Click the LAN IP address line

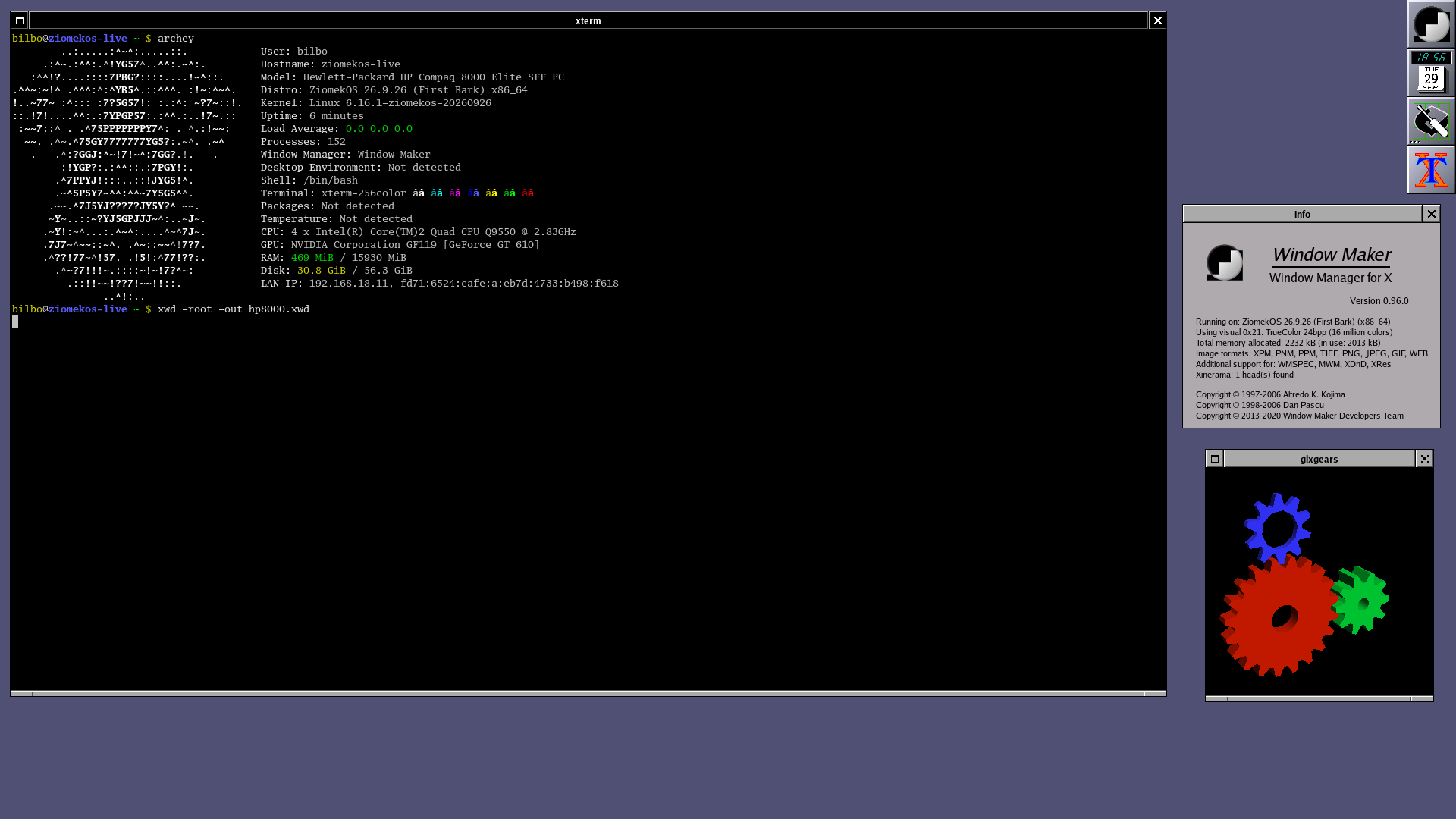click(440, 284)
